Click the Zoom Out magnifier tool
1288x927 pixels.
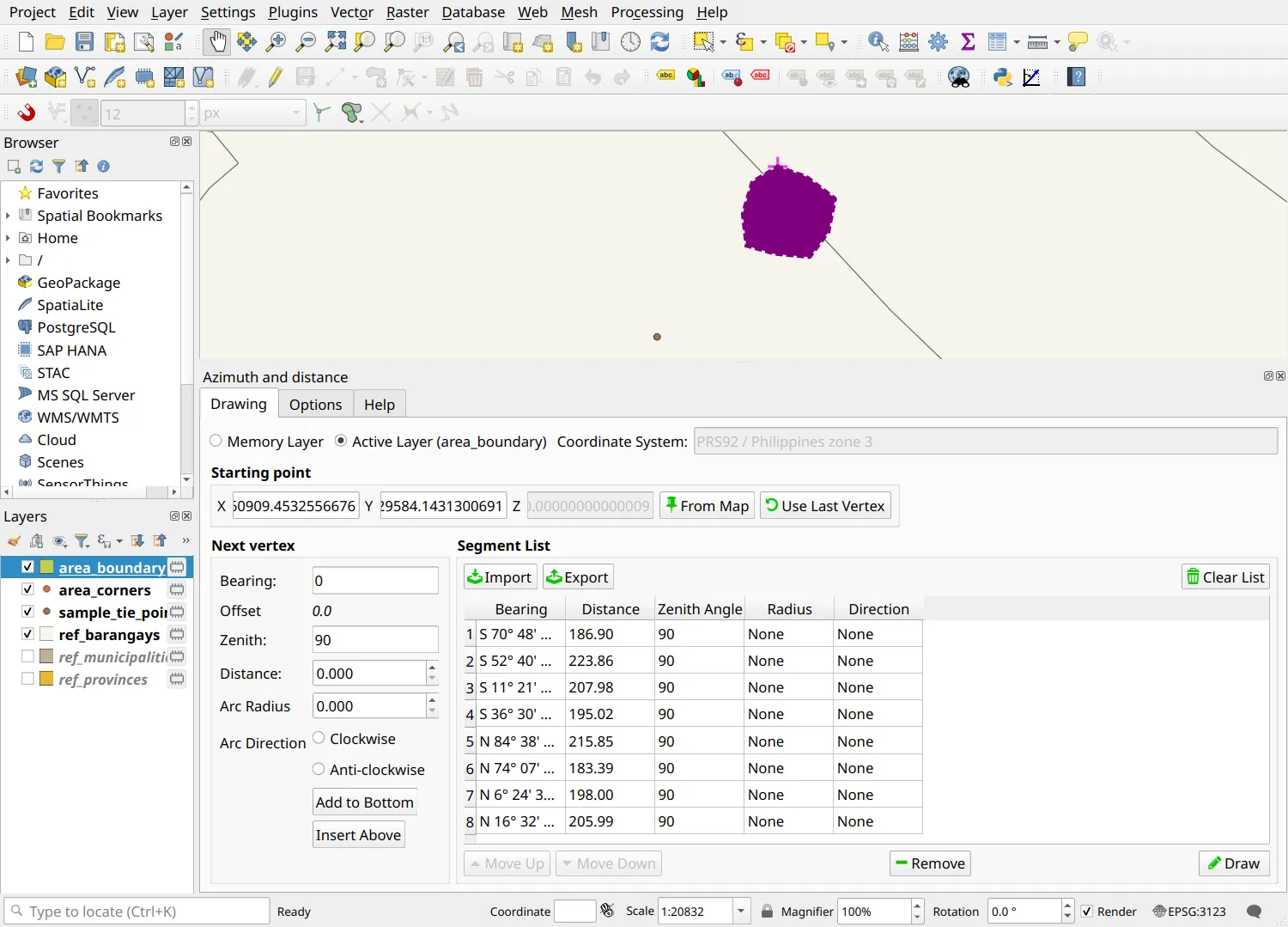click(305, 42)
